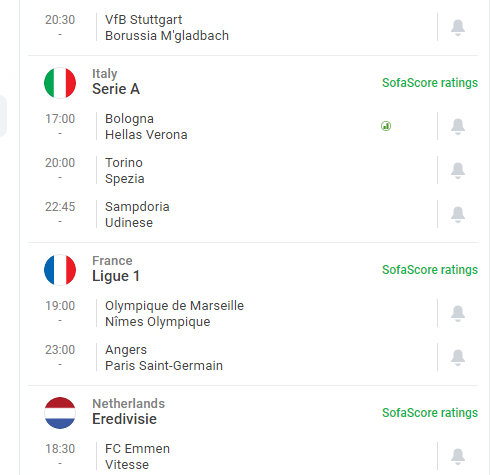
Task: Open the VfB Stuttgart vs Borussia M'gladbach match
Action: point(233,28)
